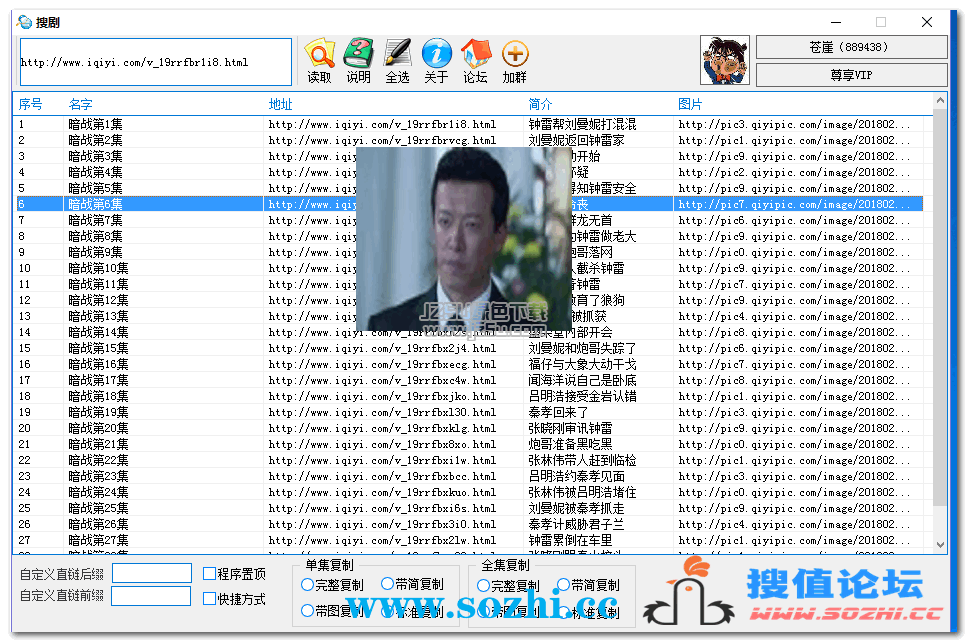Click the 暗战第21集 name cell
Screen dimensions: 968x643
coord(98,444)
